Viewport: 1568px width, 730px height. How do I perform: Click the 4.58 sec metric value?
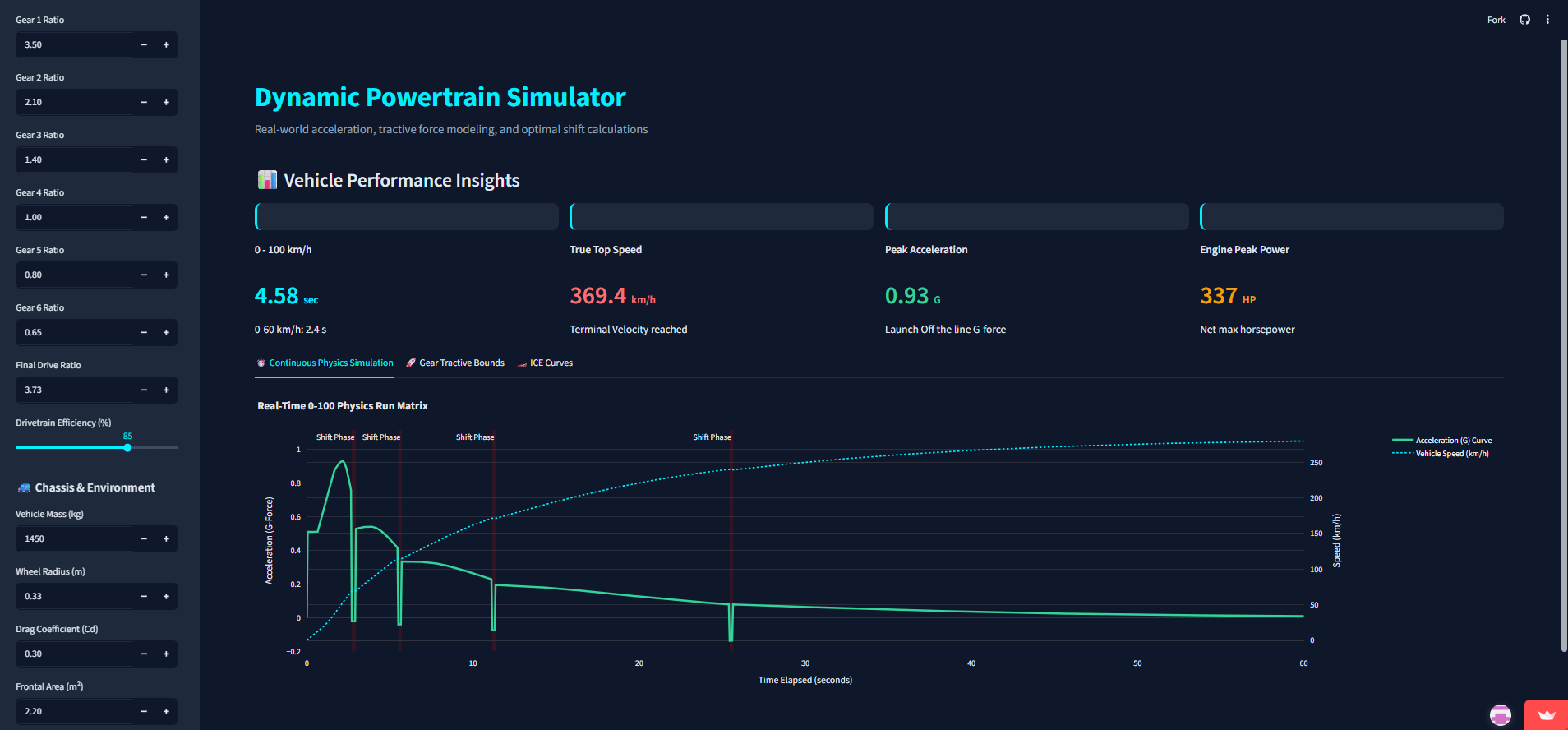tap(286, 296)
